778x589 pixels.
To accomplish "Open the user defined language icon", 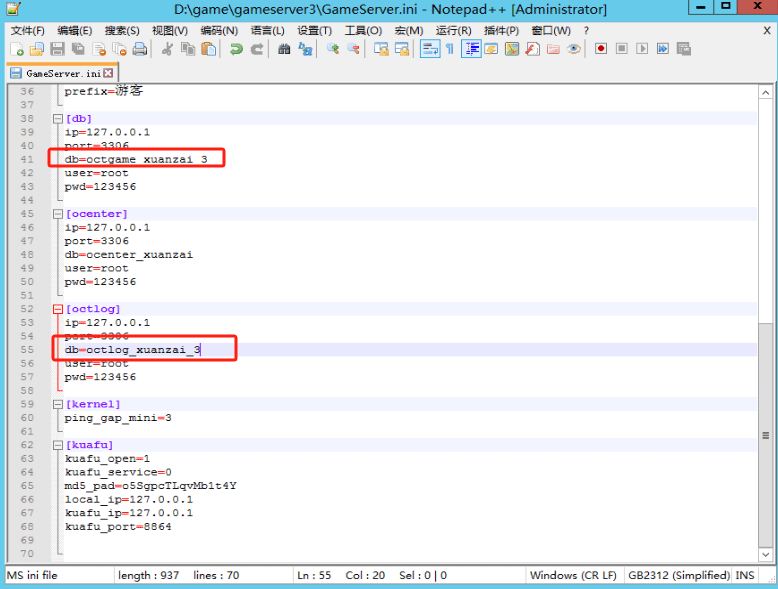I will coord(491,49).
